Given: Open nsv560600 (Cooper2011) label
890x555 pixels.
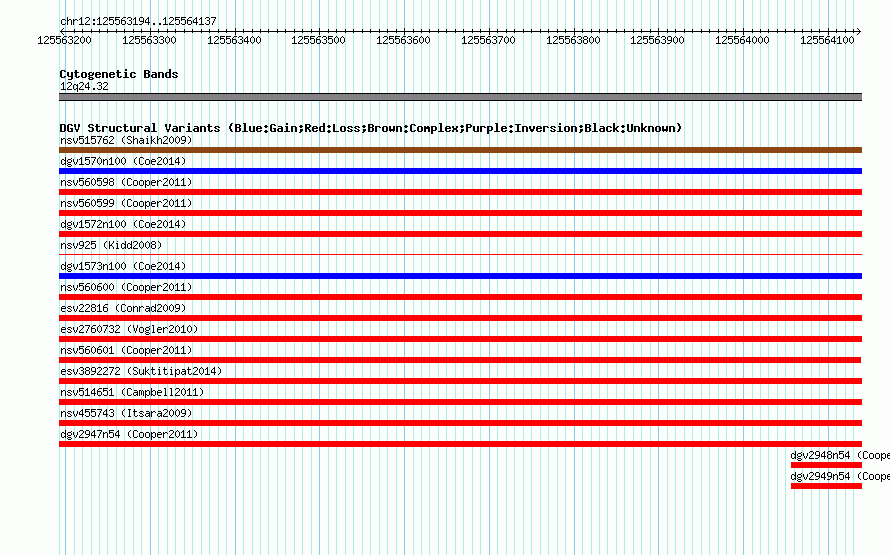Looking at the screenshot, I should [126, 287].
